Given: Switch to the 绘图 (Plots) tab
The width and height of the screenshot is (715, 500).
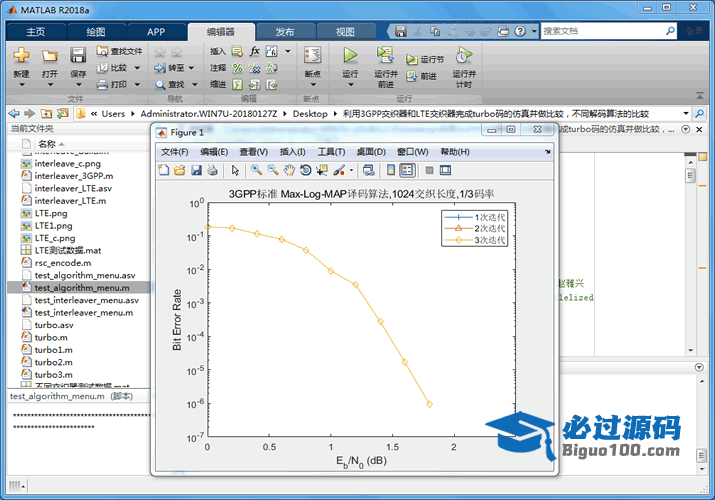Looking at the screenshot, I should point(96,32).
